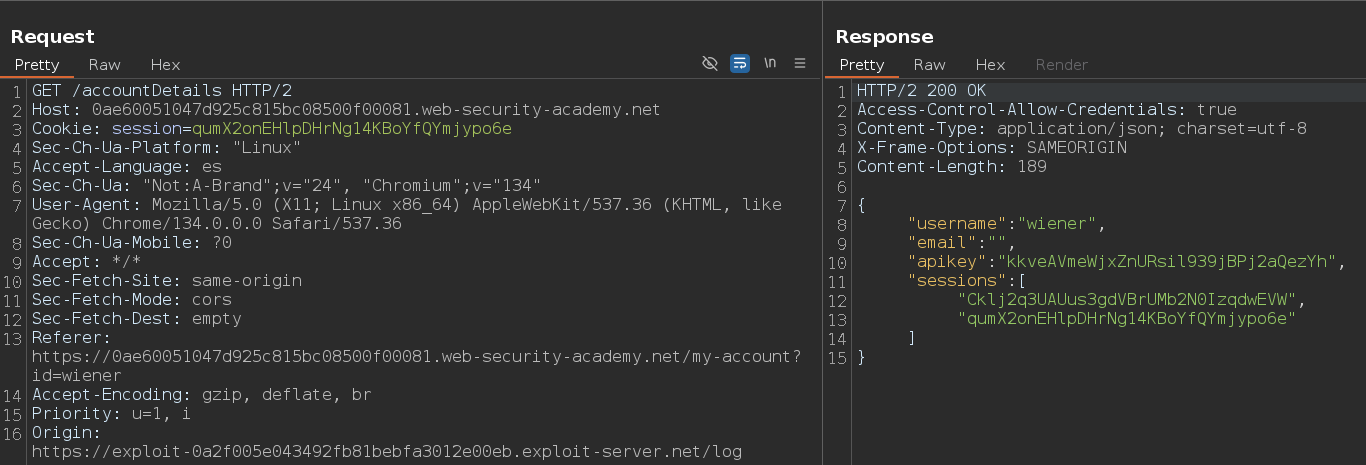Select the Request Pretty tab
The width and height of the screenshot is (1366, 465).
click(37, 64)
